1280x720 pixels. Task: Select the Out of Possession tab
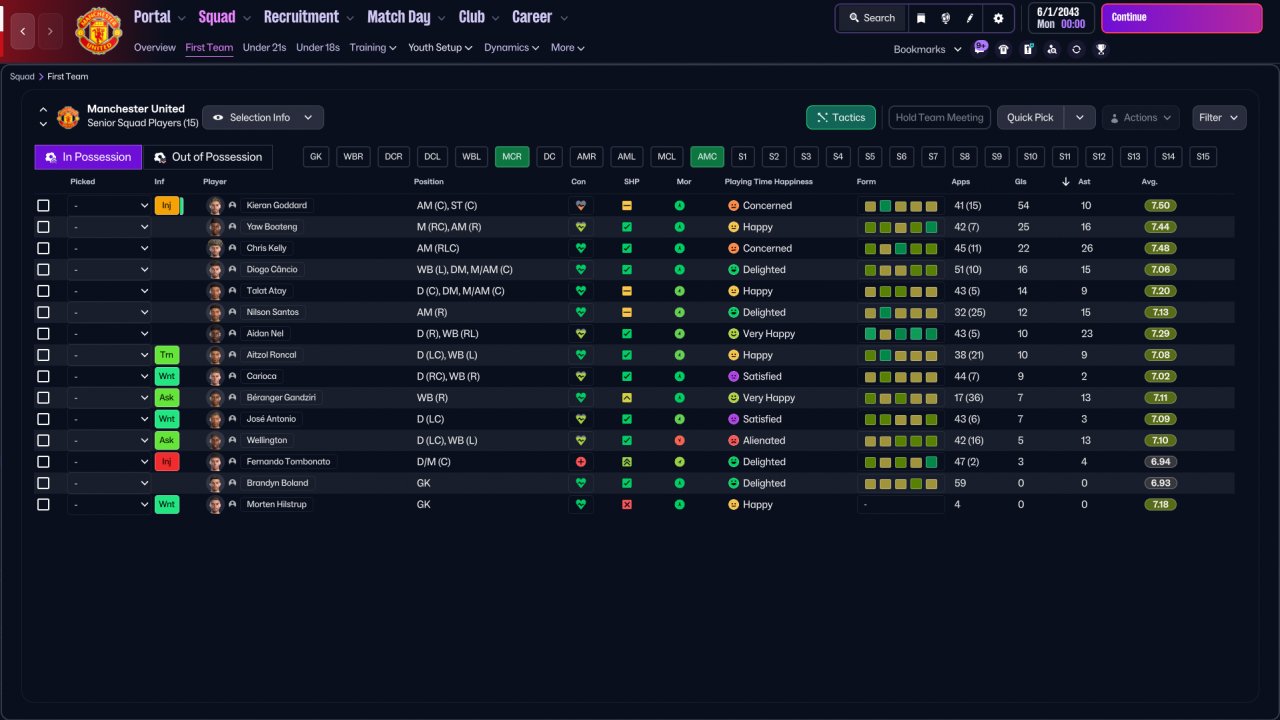[x=208, y=157]
